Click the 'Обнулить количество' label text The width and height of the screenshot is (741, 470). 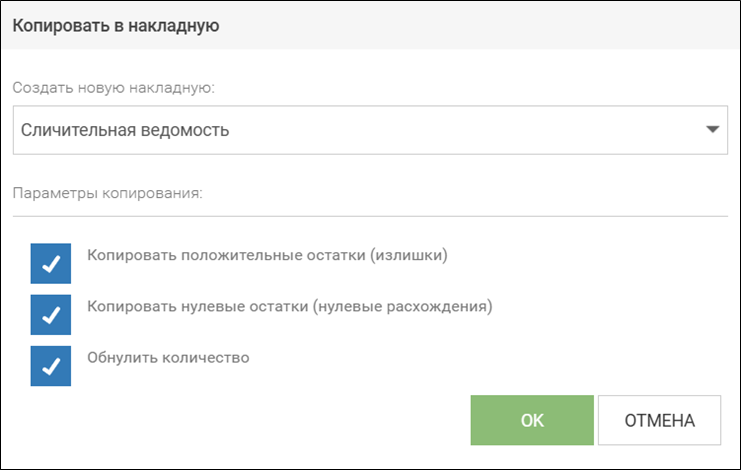[167, 357]
